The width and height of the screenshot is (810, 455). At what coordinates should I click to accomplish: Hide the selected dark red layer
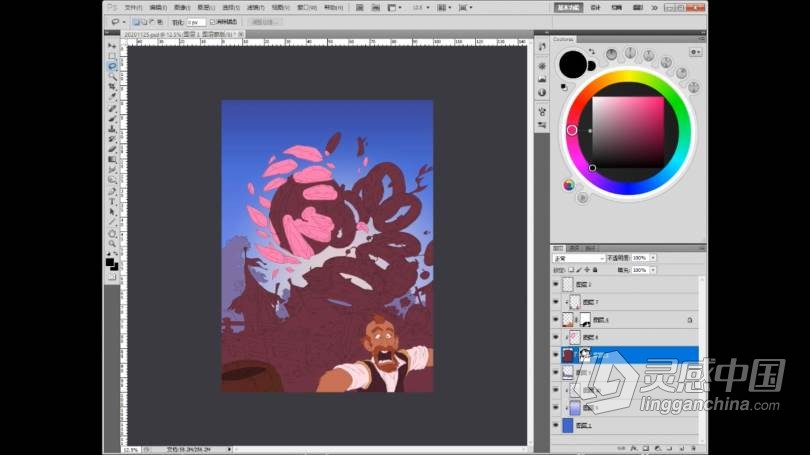(556, 355)
